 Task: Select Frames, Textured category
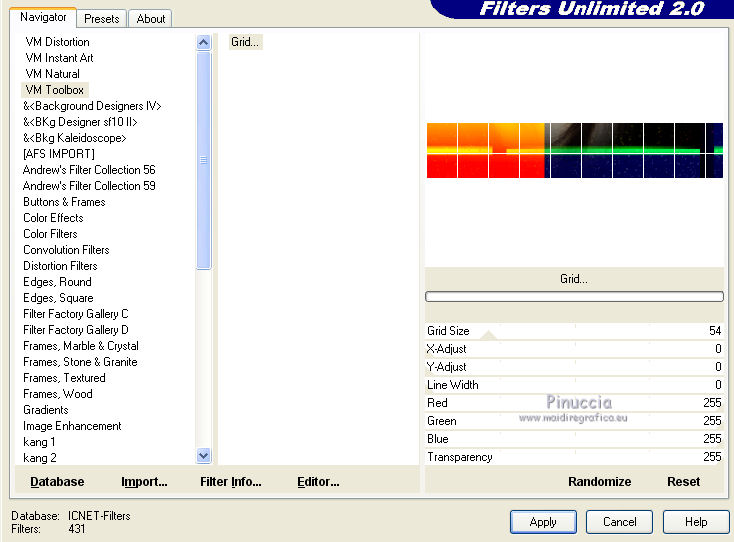pyautogui.click(x=64, y=378)
